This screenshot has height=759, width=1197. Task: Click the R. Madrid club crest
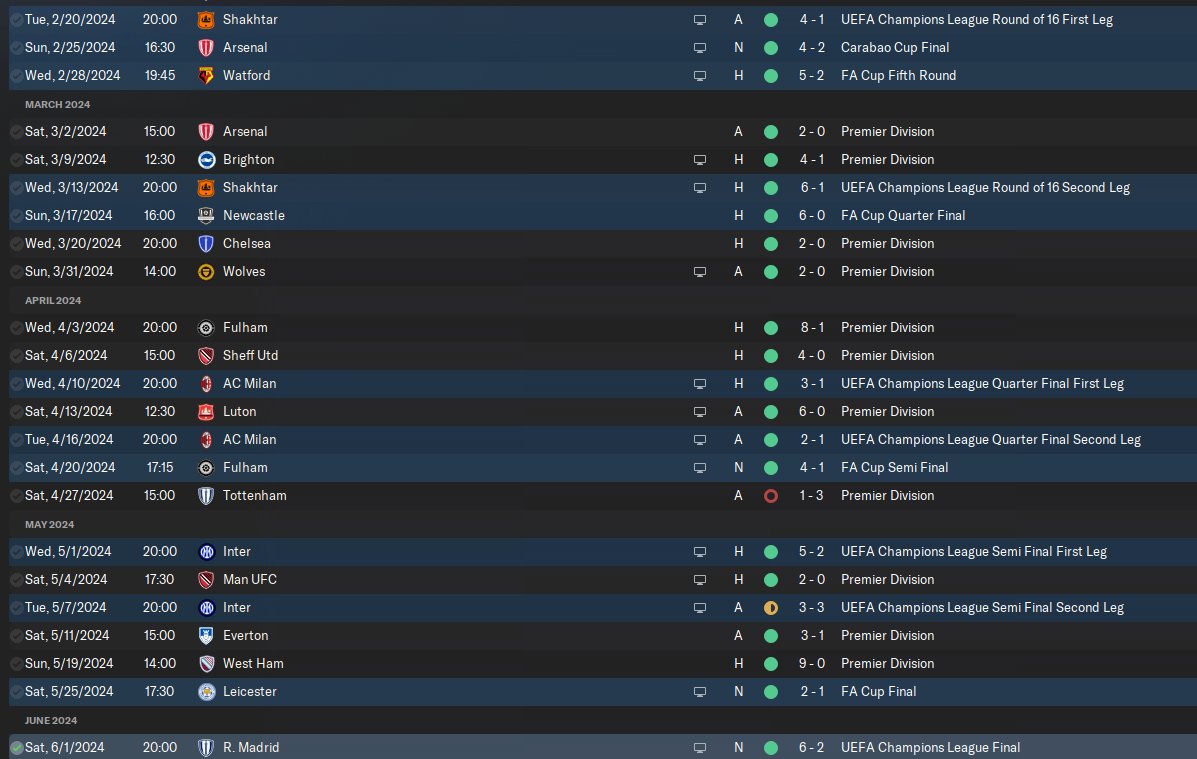click(206, 748)
